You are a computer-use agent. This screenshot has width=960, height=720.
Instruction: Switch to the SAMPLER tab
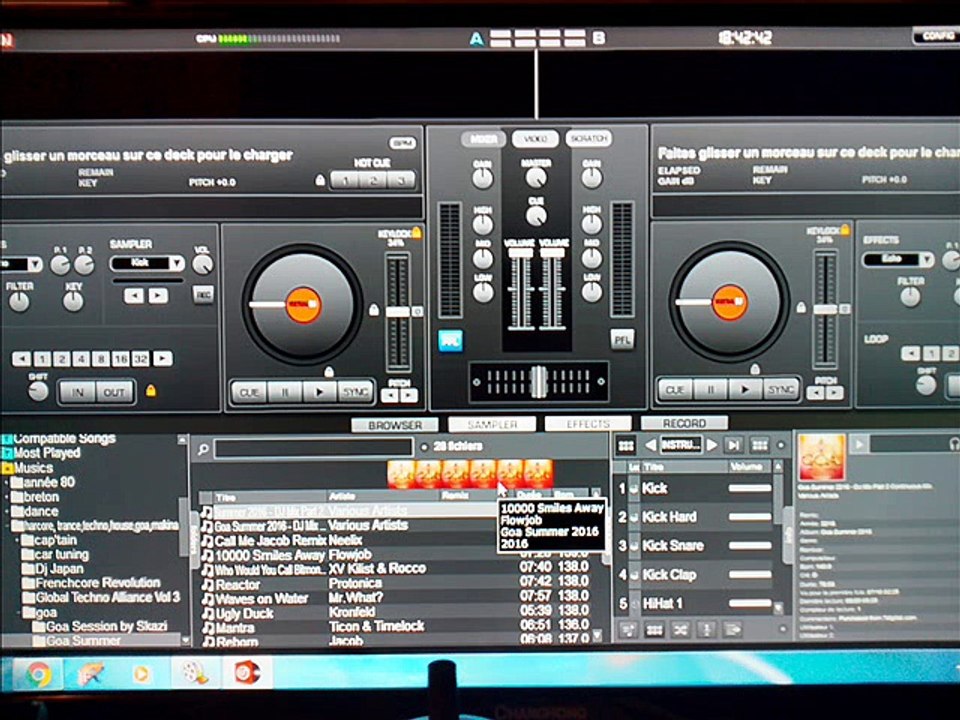click(492, 424)
